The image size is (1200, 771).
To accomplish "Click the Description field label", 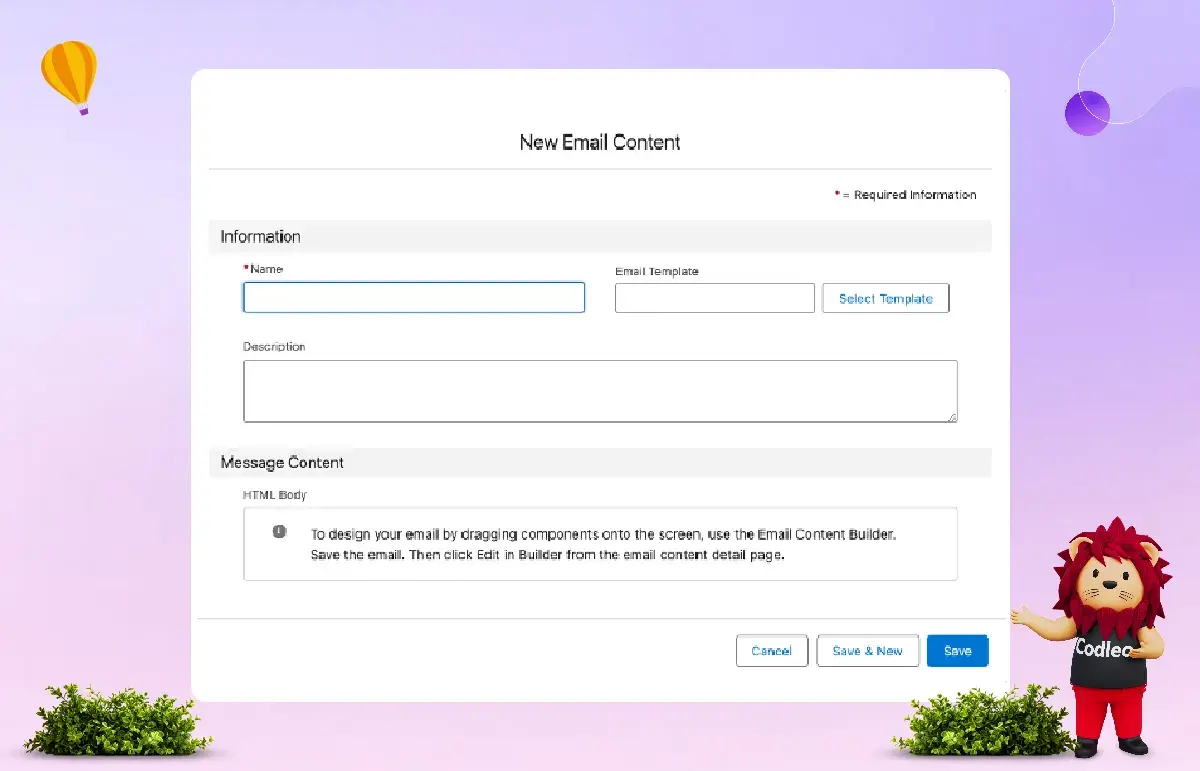I will click(274, 347).
